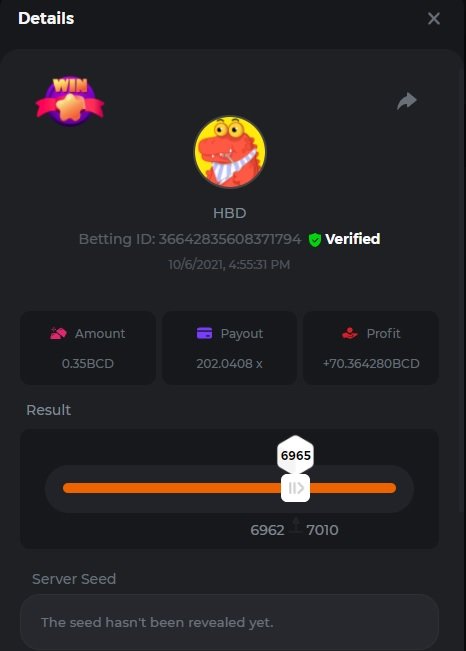Click the share arrow icon

[407, 100]
